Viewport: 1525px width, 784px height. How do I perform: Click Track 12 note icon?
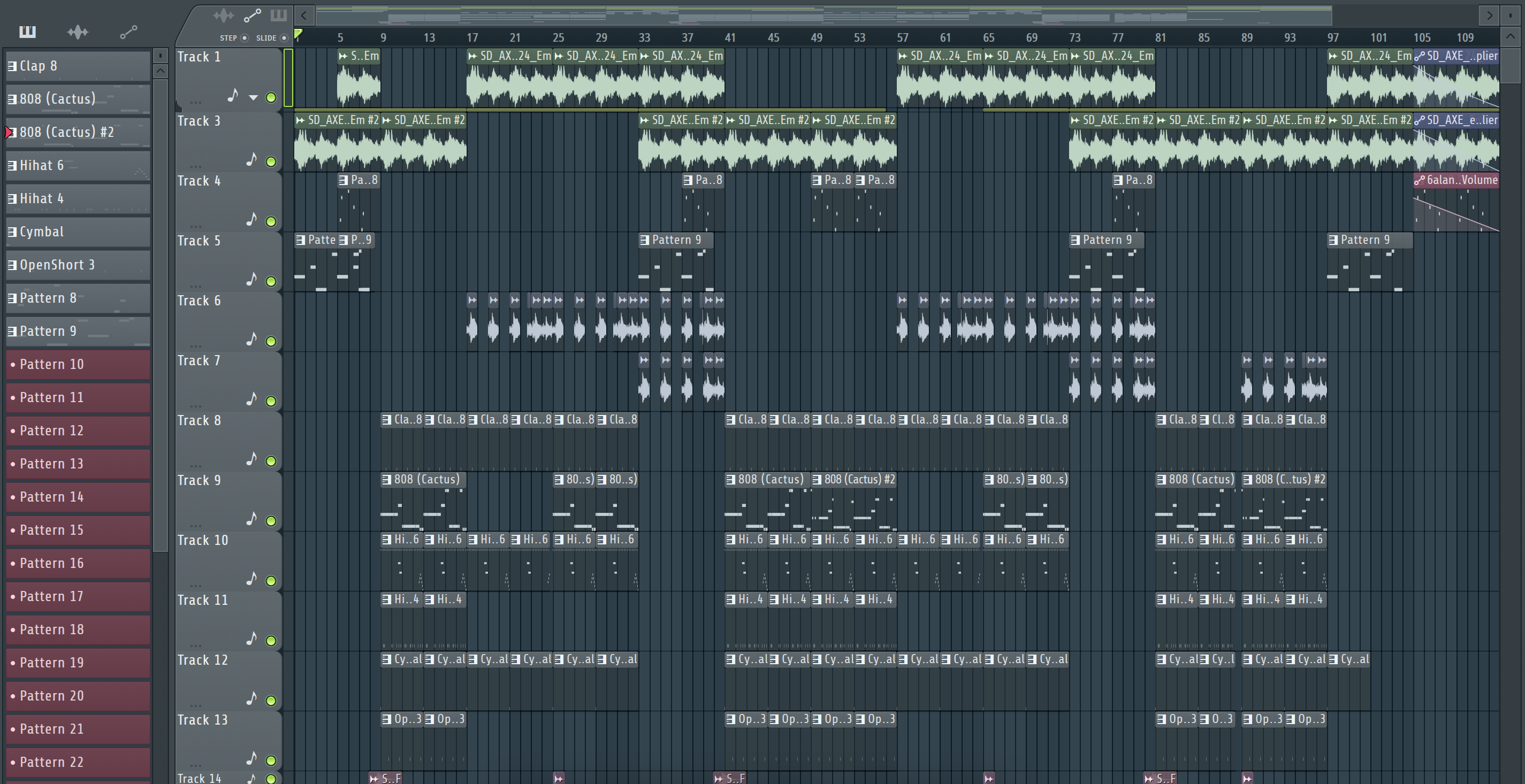coord(251,698)
